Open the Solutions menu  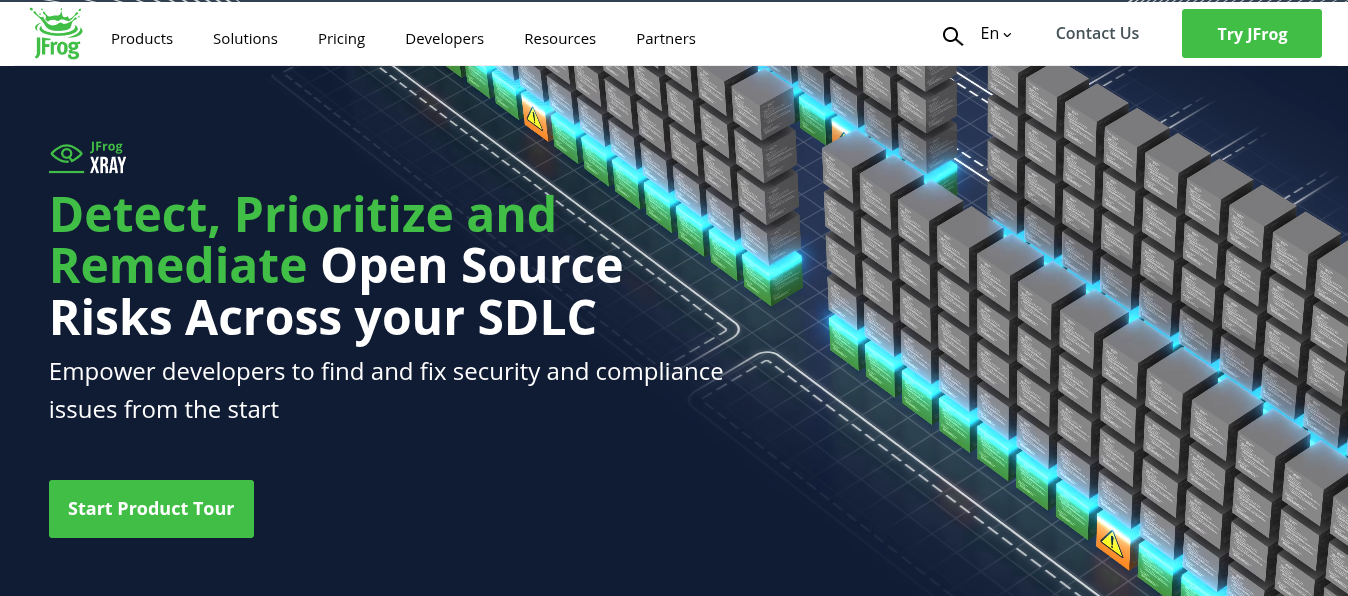tap(245, 39)
